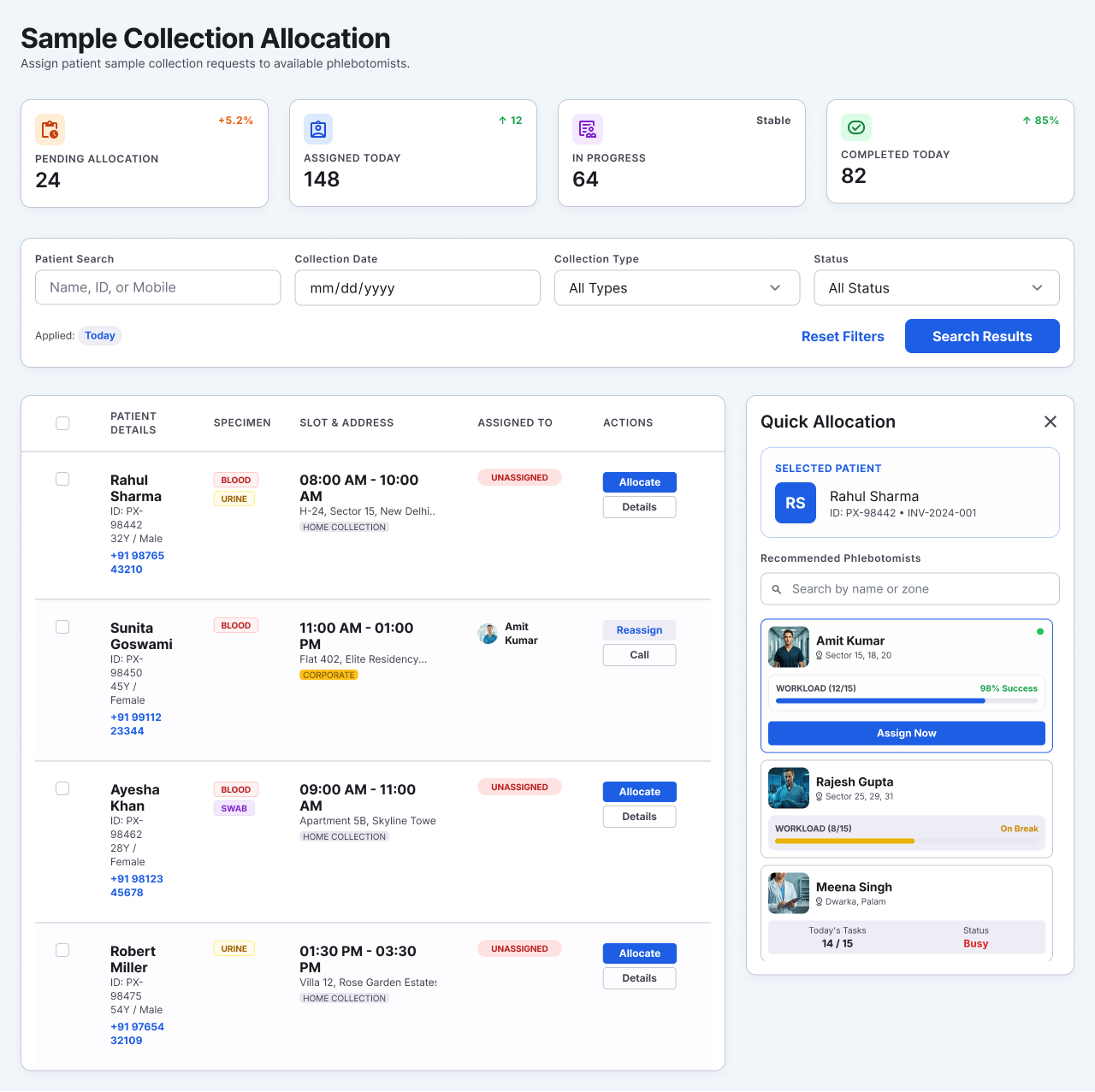
Task: Click the Assign Now button
Action: coord(907,733)
